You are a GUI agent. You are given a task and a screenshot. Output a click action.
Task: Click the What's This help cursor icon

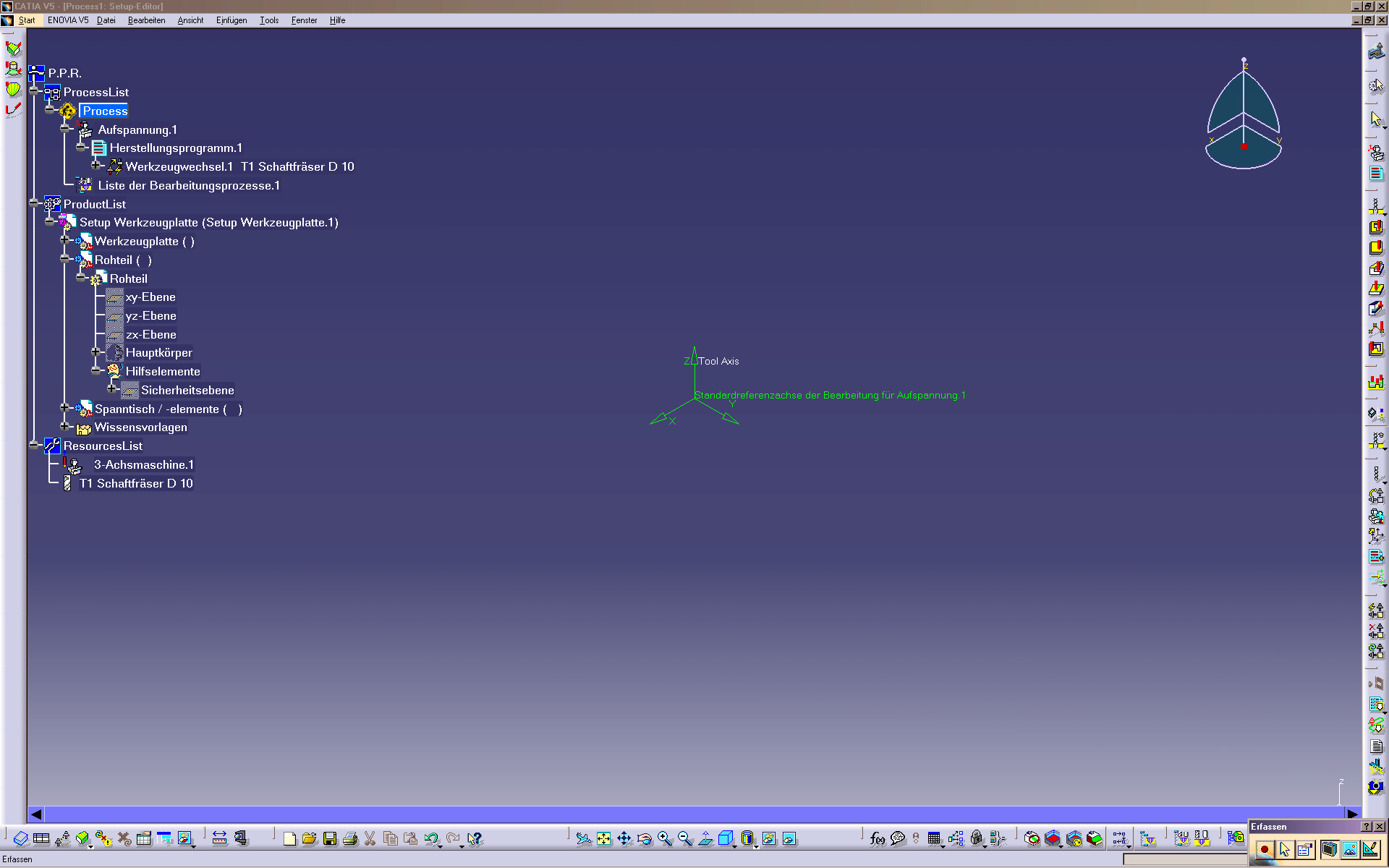pyautogui.click(x=475, y=838)
